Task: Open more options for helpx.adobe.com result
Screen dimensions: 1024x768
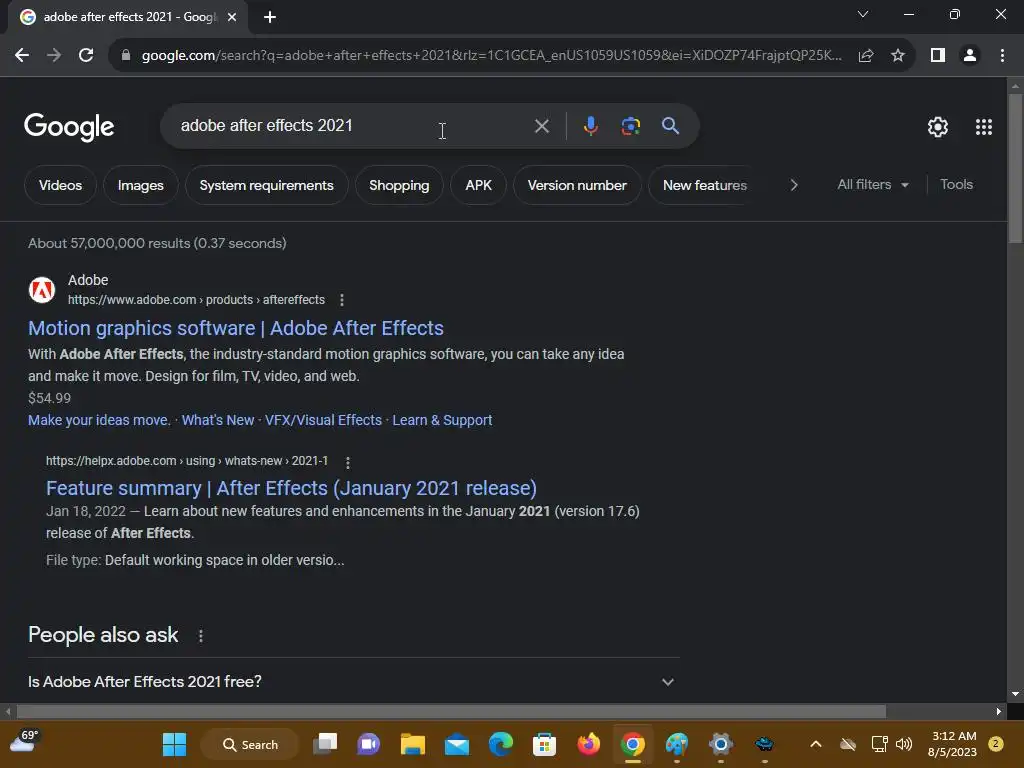Action: pos(347,462)
